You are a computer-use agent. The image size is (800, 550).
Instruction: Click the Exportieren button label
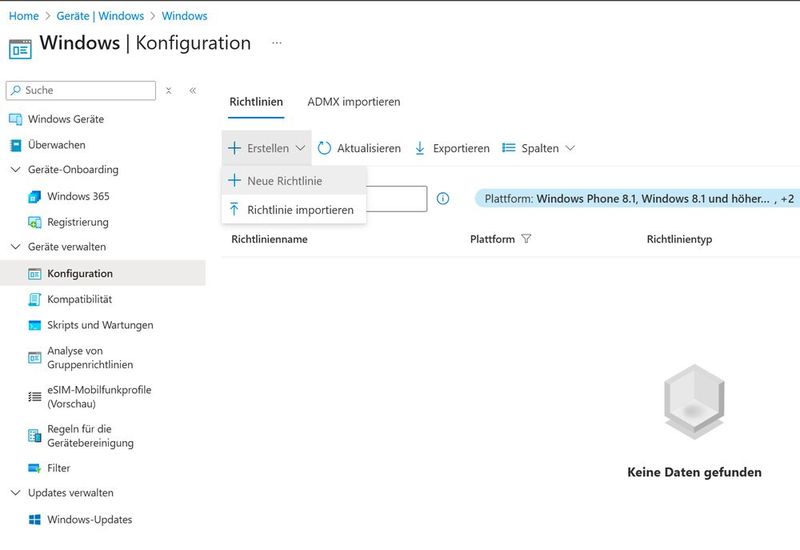tap(461, 148)
